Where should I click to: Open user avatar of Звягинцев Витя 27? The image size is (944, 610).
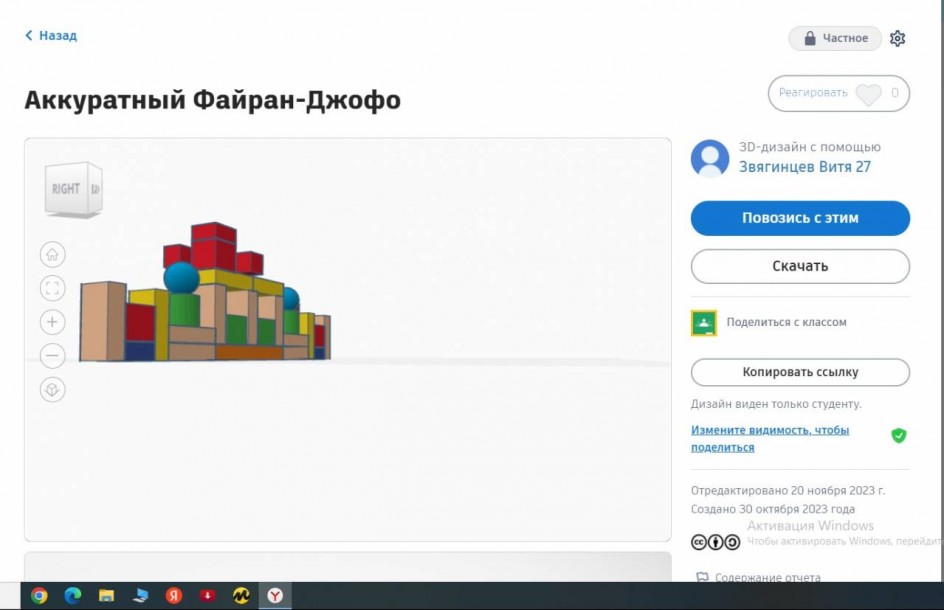710,158
